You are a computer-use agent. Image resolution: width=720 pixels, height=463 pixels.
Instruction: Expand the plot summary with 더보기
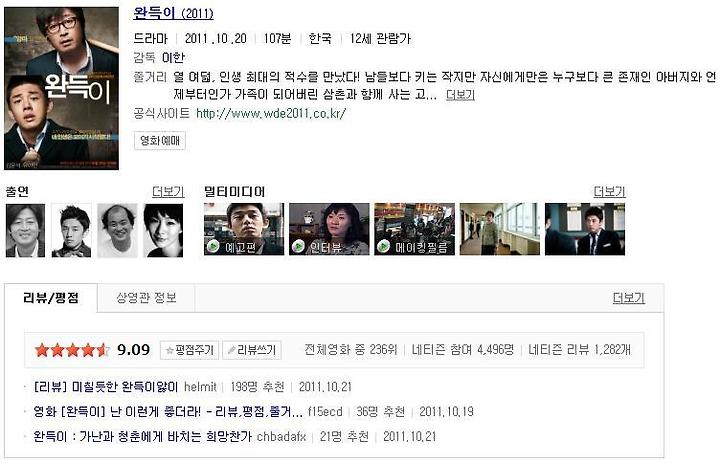460,95
